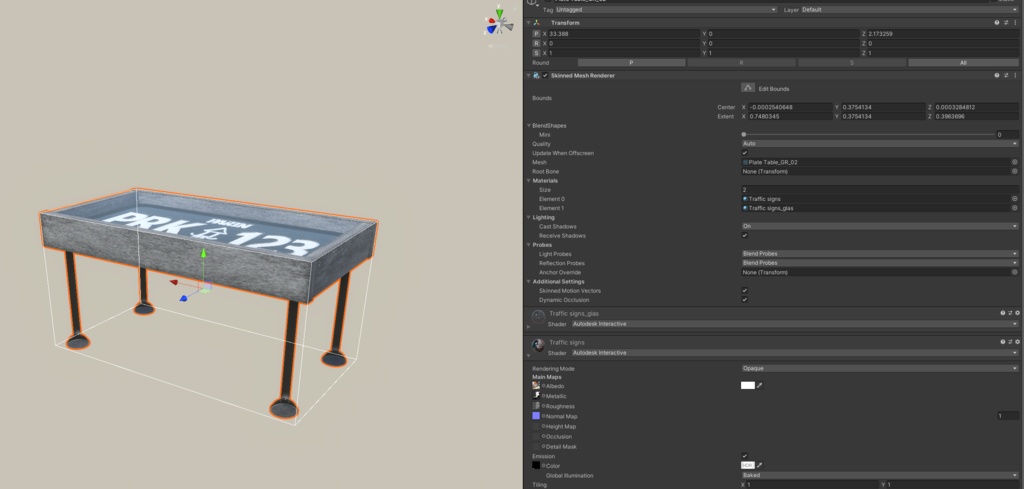Select the Roughness texture thumbnail

(536, 405)
